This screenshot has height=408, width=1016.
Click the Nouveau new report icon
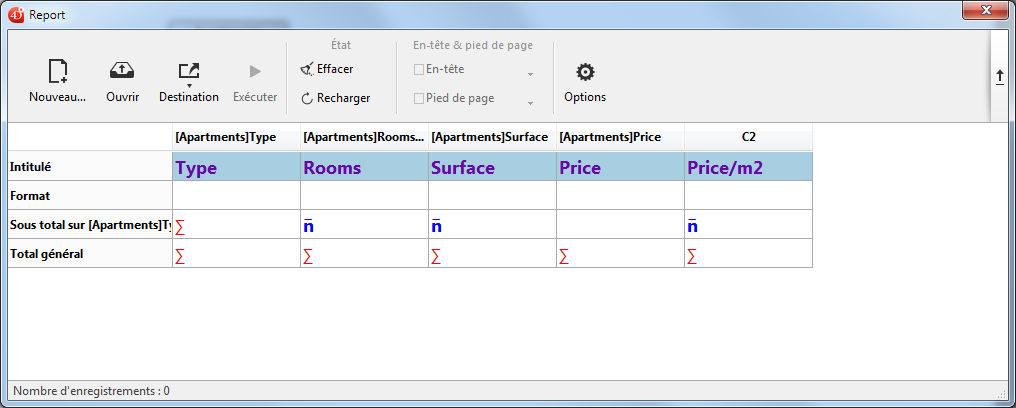(x=57, y=71)
